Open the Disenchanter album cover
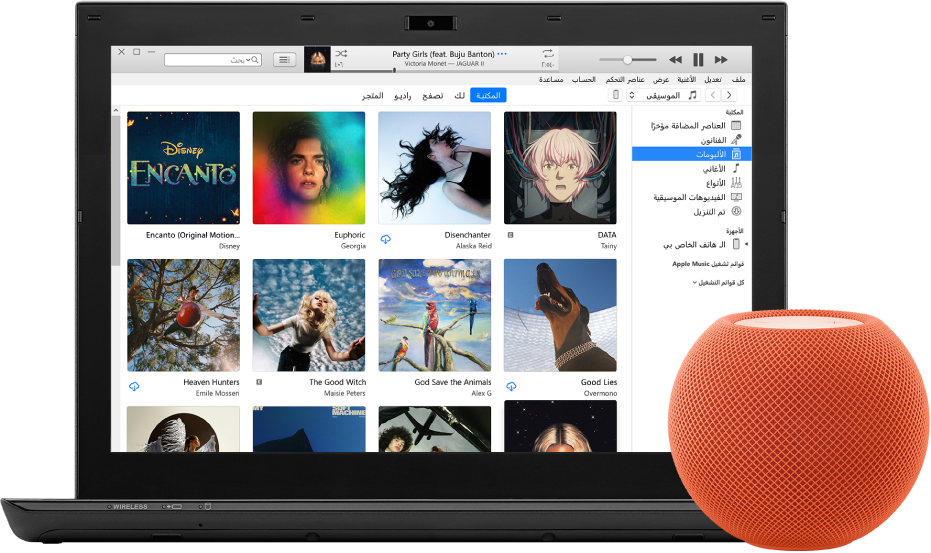 click(435, 168)
